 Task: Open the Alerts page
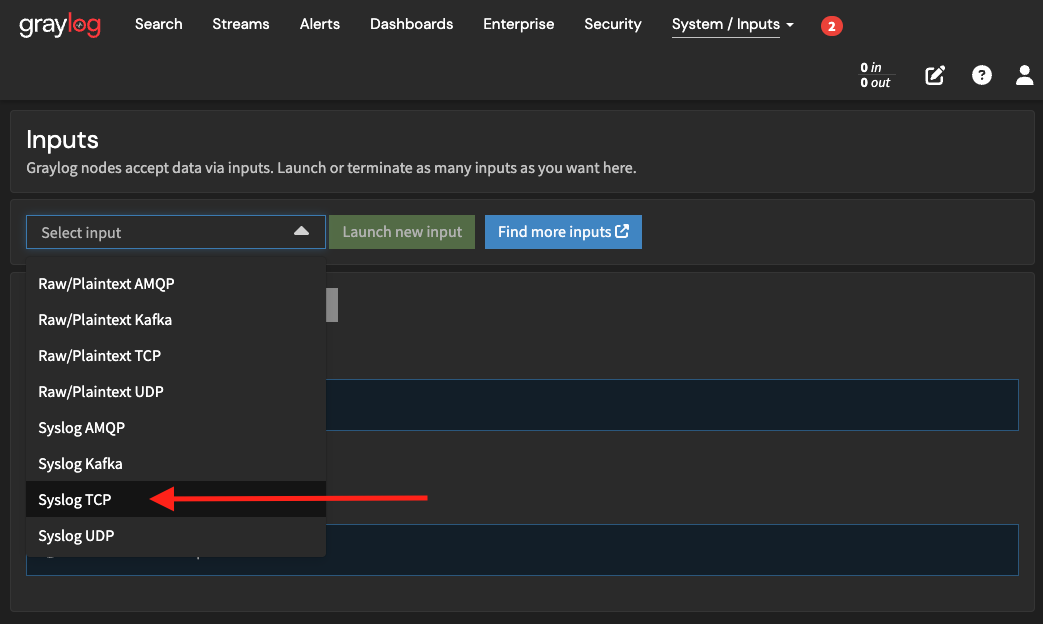click(x=320, y=24)
